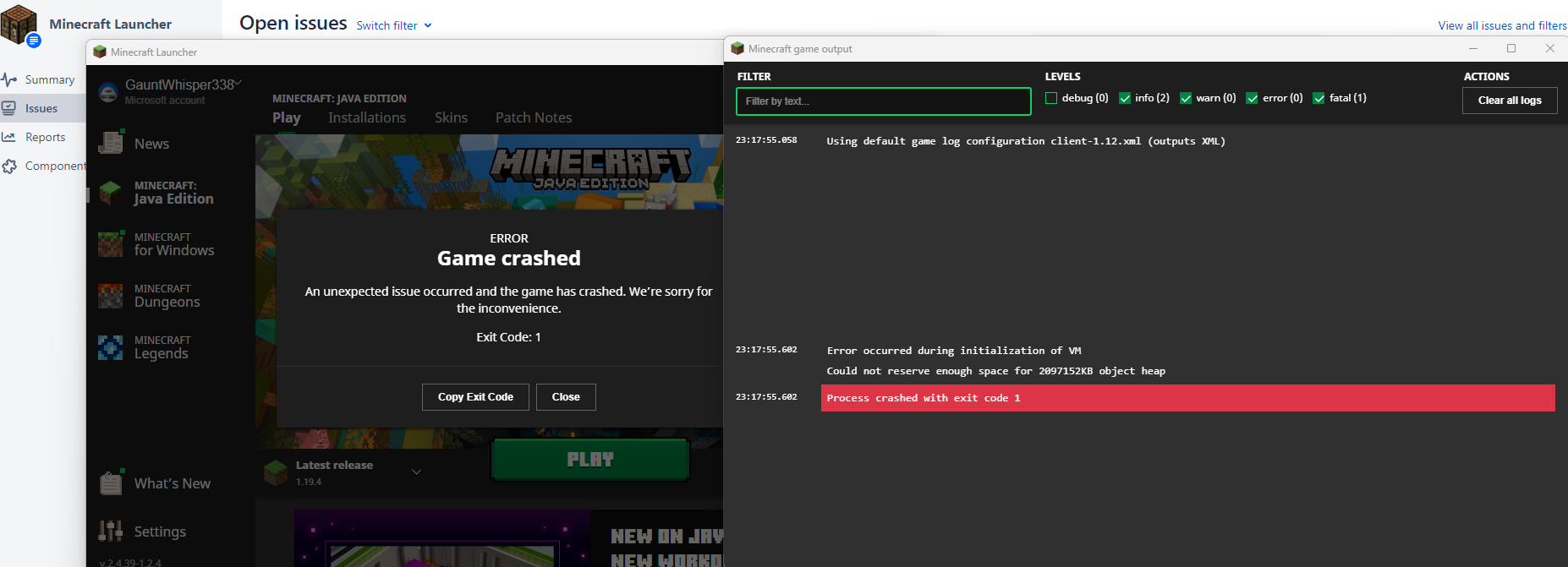Open View all issues and filters link

click(1502, 25)
